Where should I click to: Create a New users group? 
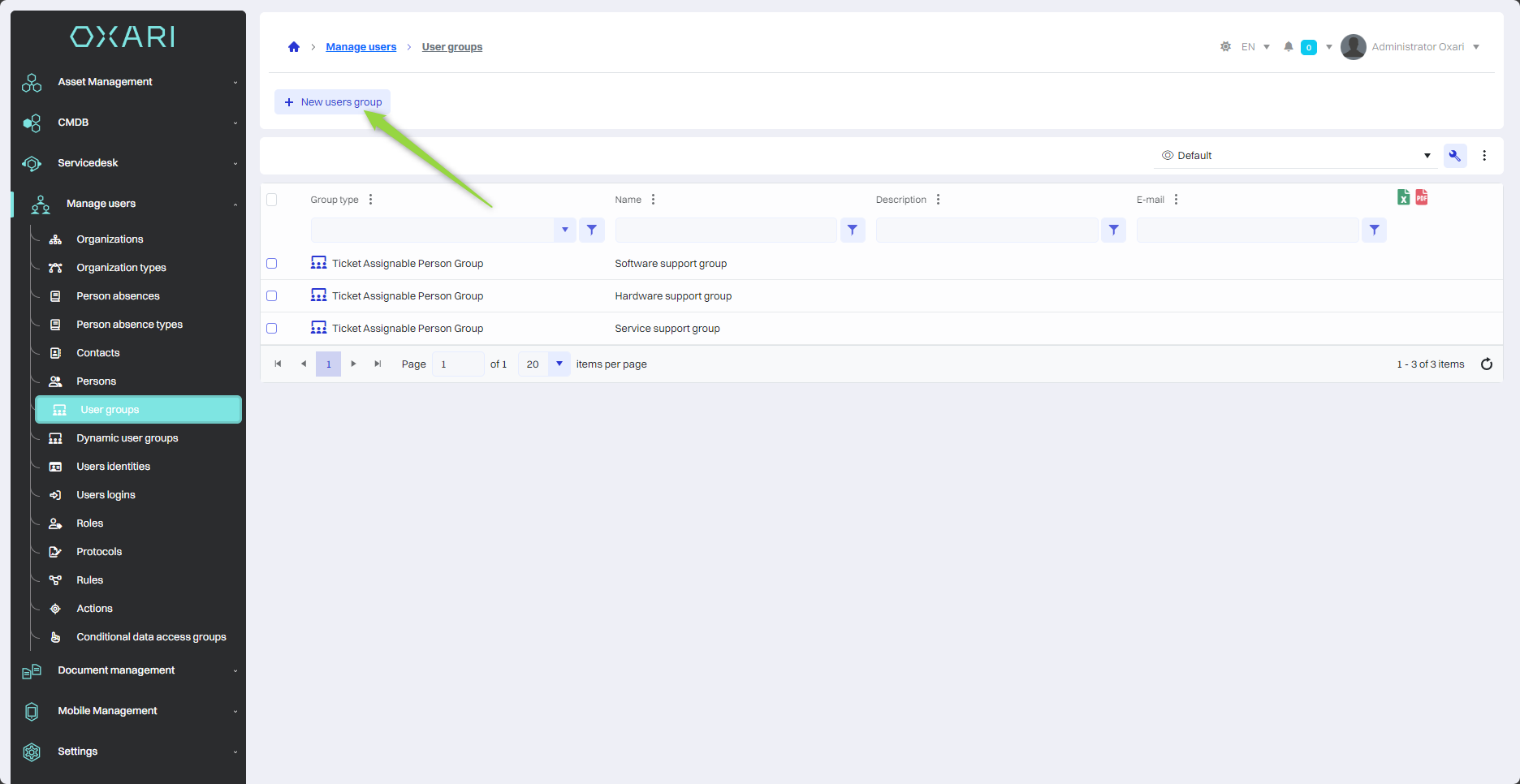pos(333,102)
